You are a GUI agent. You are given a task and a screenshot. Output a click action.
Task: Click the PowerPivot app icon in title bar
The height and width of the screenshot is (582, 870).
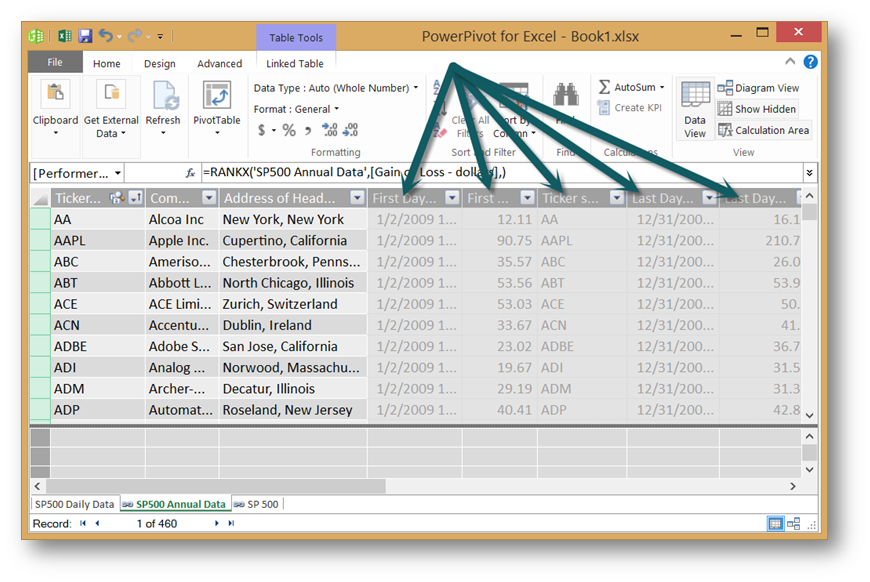(x=36, y=36)
